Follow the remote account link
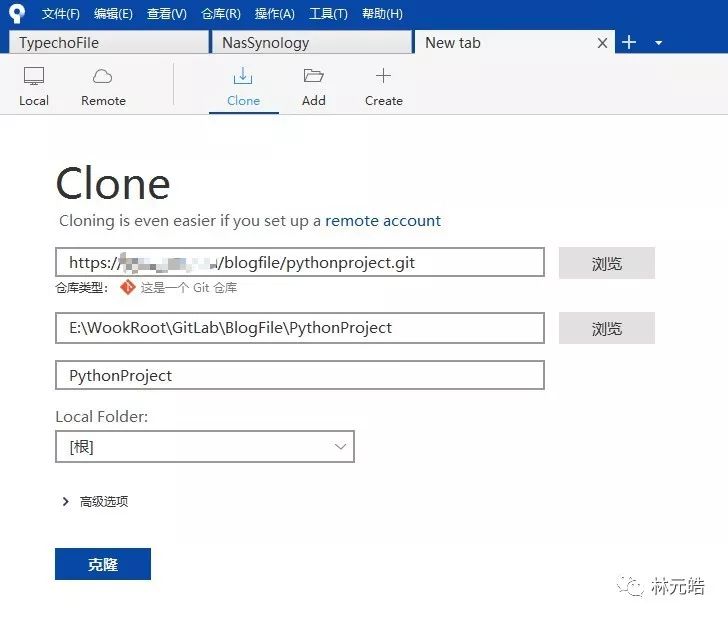The width and height of the screenshot is (728, 618). coord(383,221)
